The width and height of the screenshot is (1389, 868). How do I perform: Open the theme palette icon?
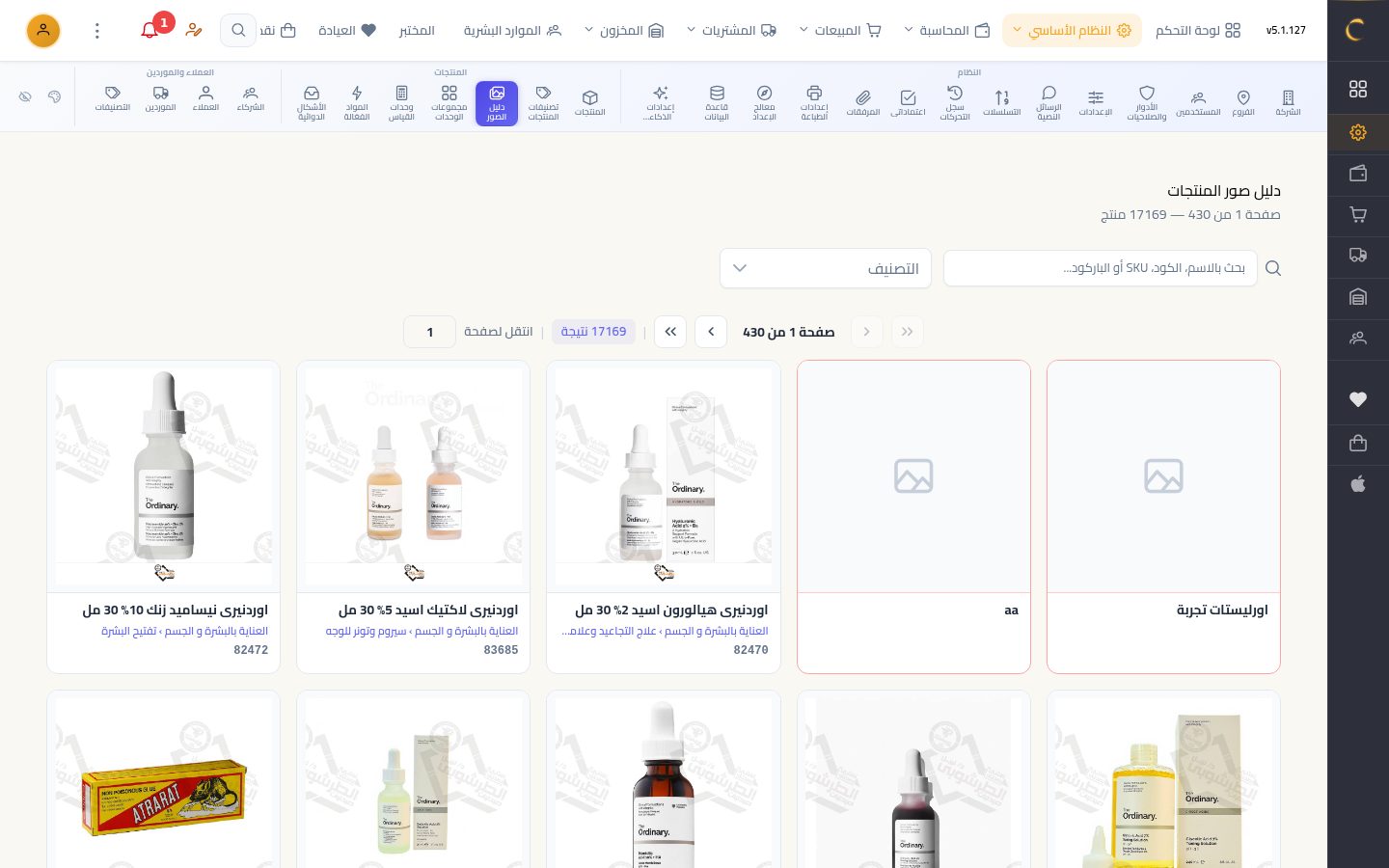pos(54,96)
